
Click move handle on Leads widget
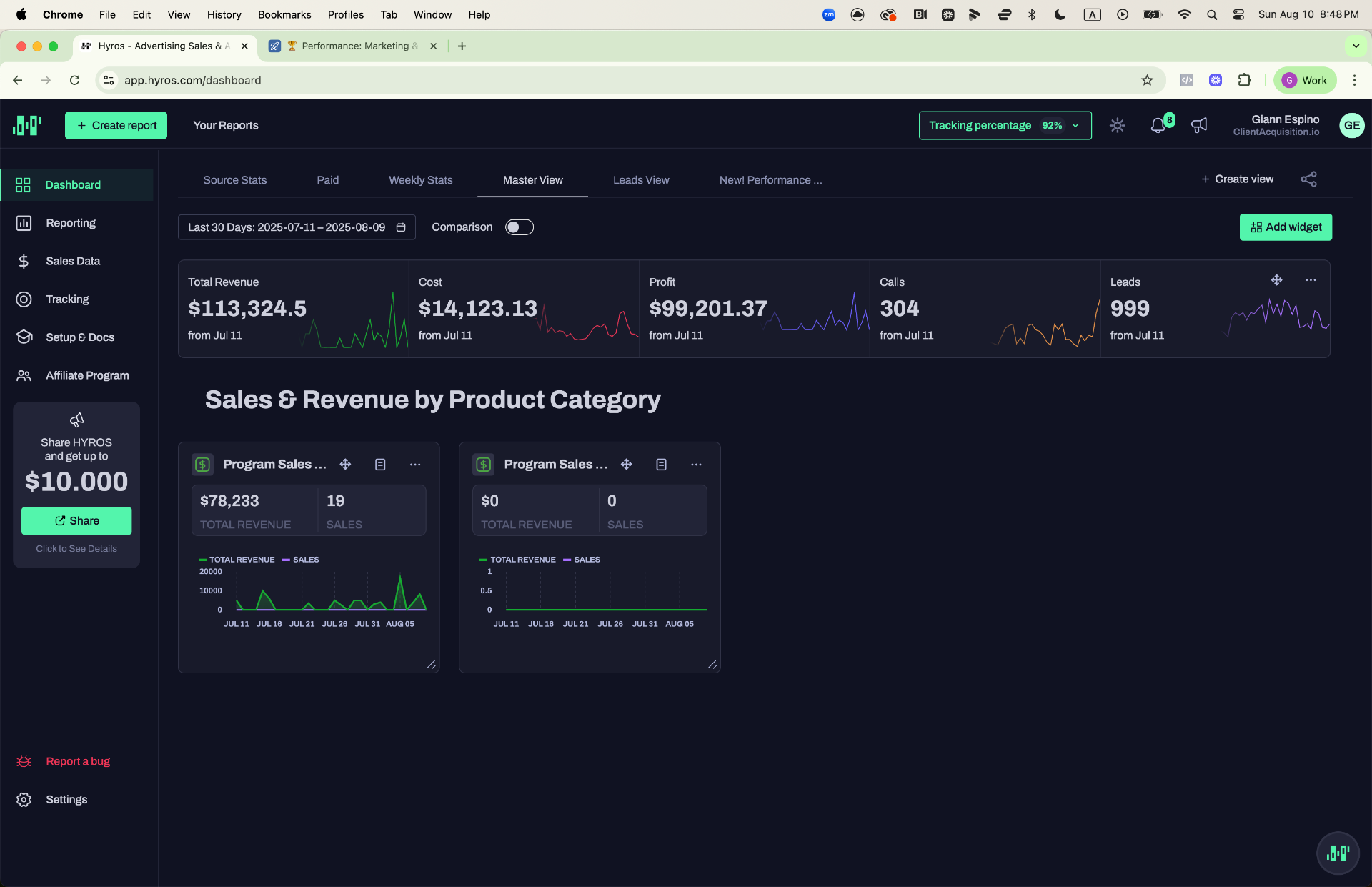click(x=1276, y=280)
